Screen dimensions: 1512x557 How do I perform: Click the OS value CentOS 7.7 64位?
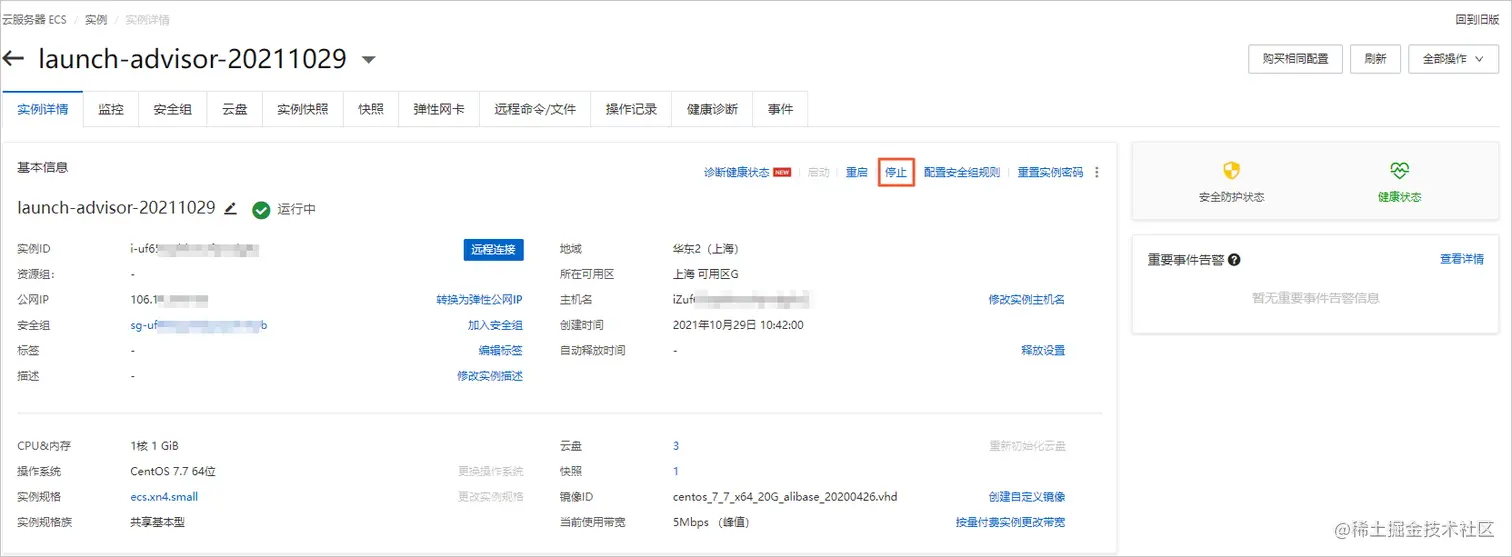point(173,471)
